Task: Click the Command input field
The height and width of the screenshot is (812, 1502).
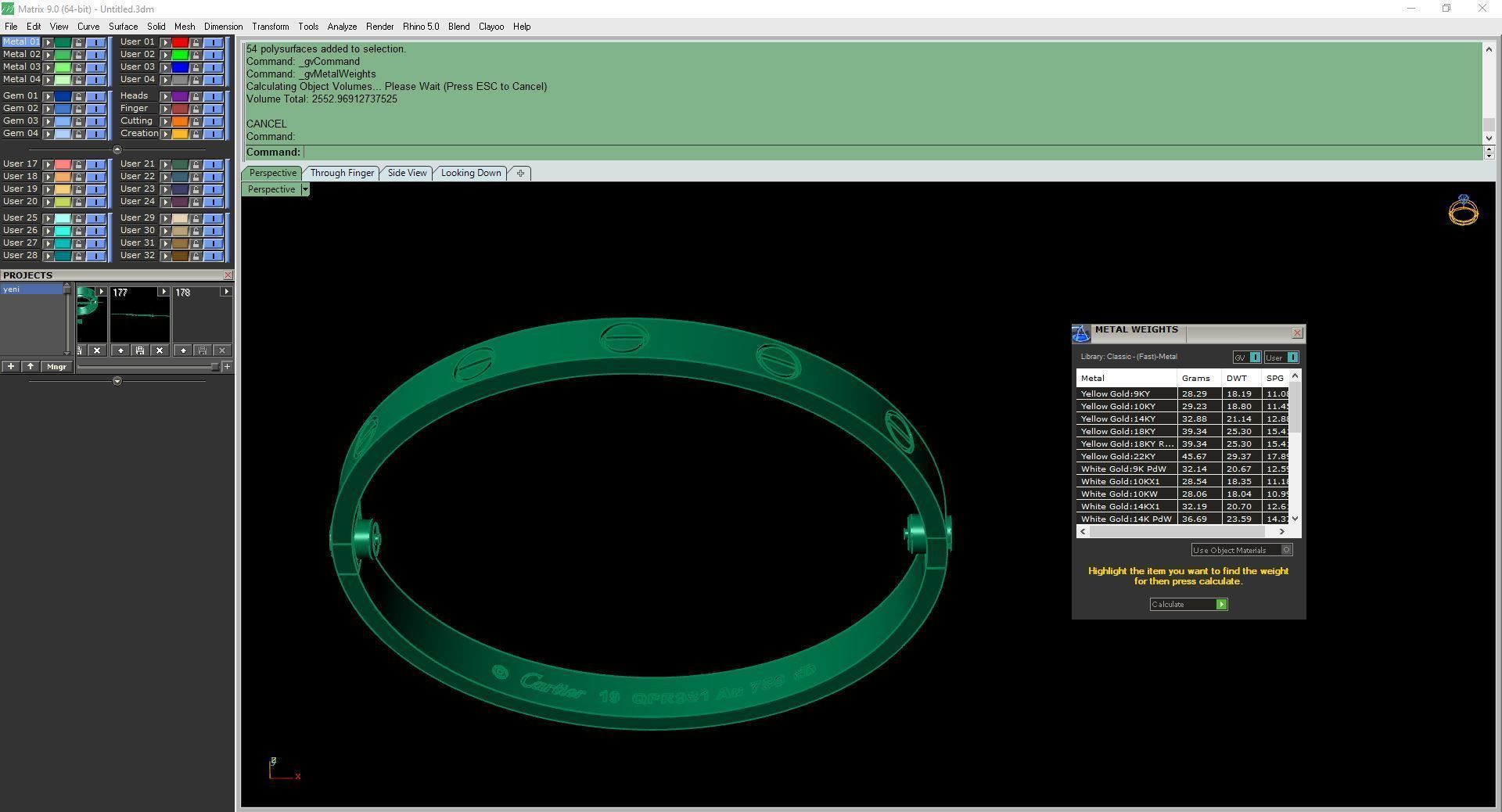Action: pyautogui.click(x=892, y=153)
